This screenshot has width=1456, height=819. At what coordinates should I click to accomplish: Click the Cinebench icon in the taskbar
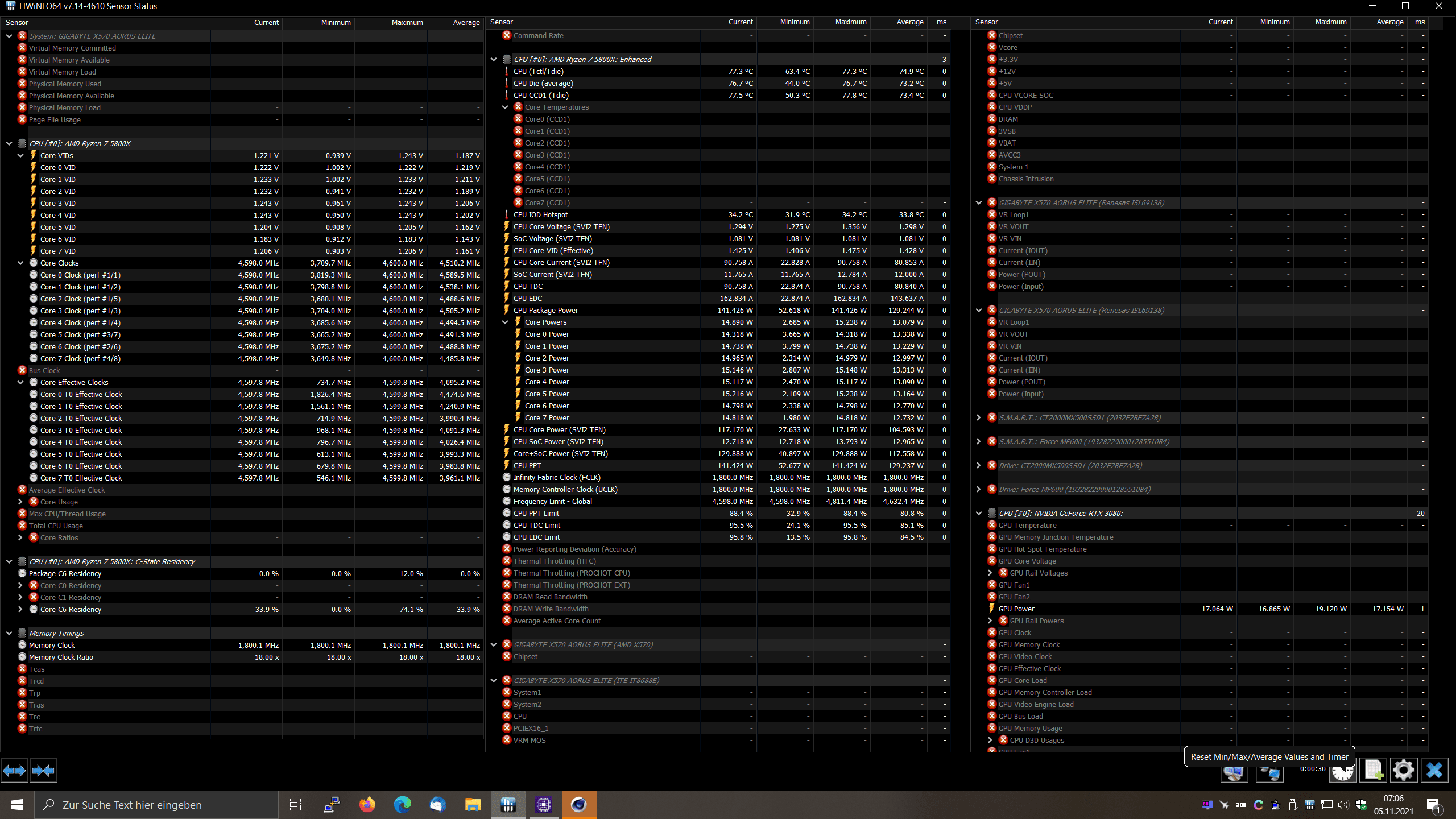(x=579, y=805)
